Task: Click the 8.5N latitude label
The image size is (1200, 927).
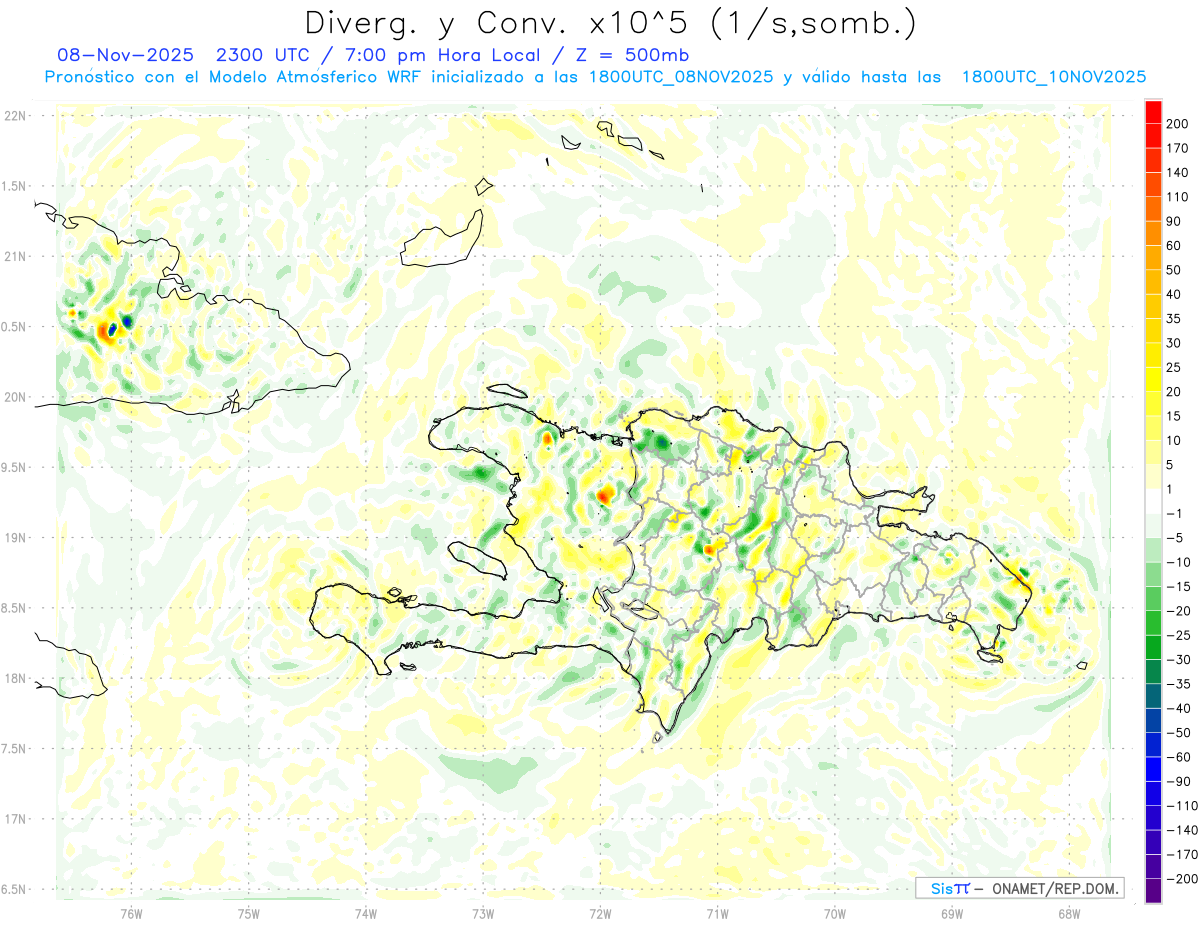Action: pyautogui.click(x=14, y=608)
